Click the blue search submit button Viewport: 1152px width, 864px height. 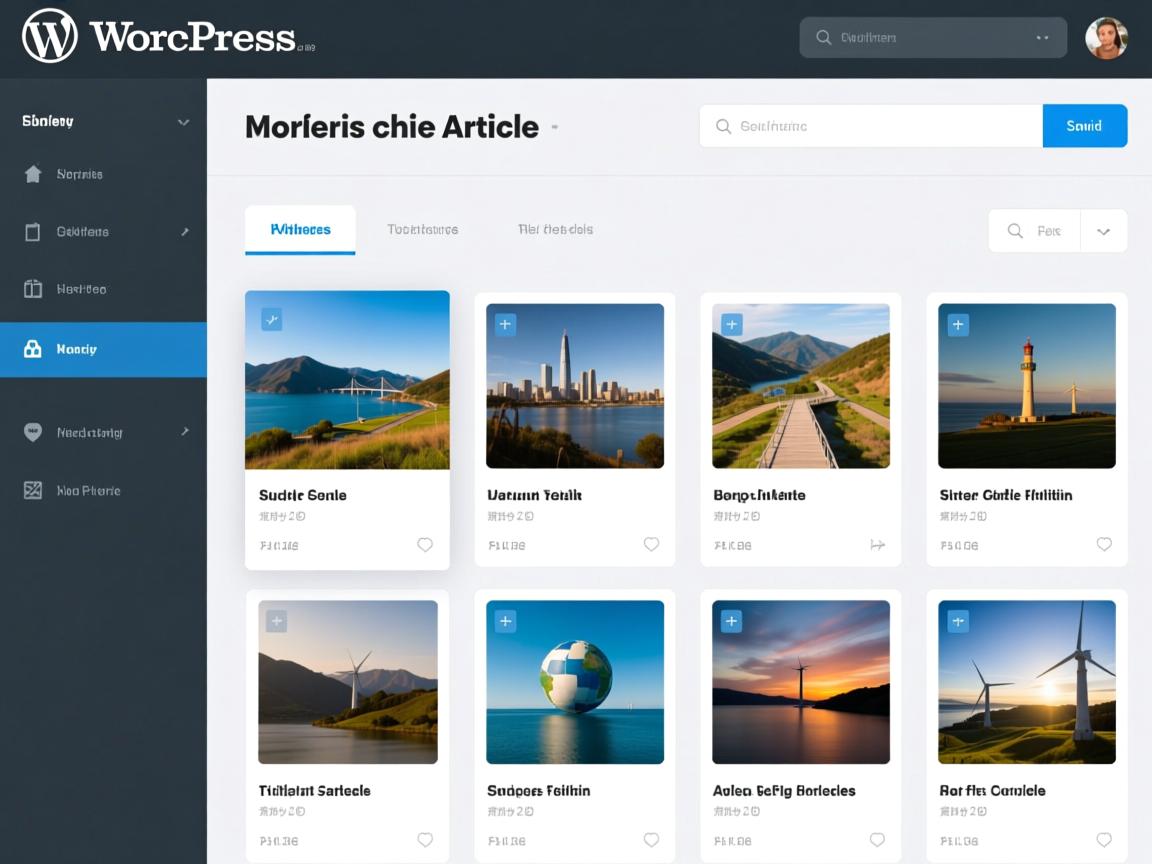[x=1084, y=126]
